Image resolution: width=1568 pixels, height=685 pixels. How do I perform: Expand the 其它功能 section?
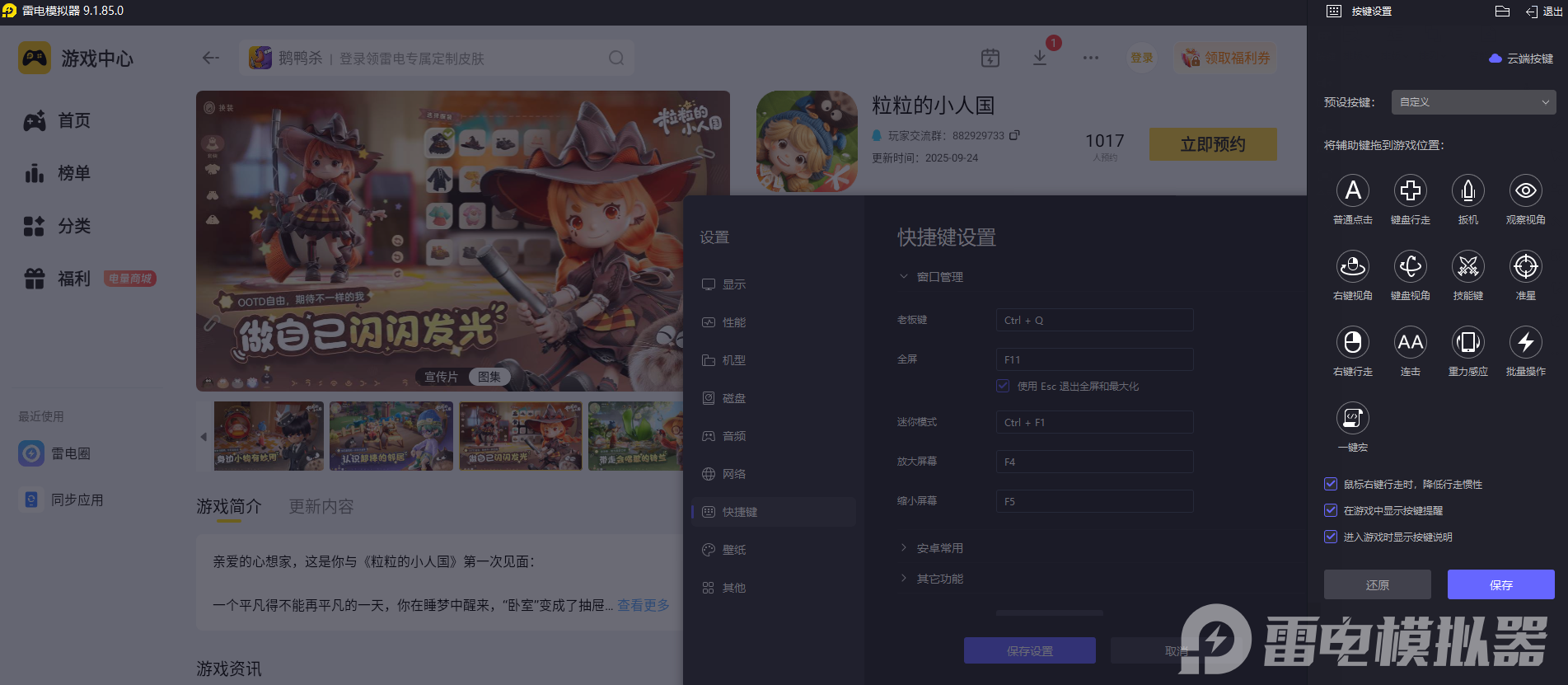pos(931,579)
